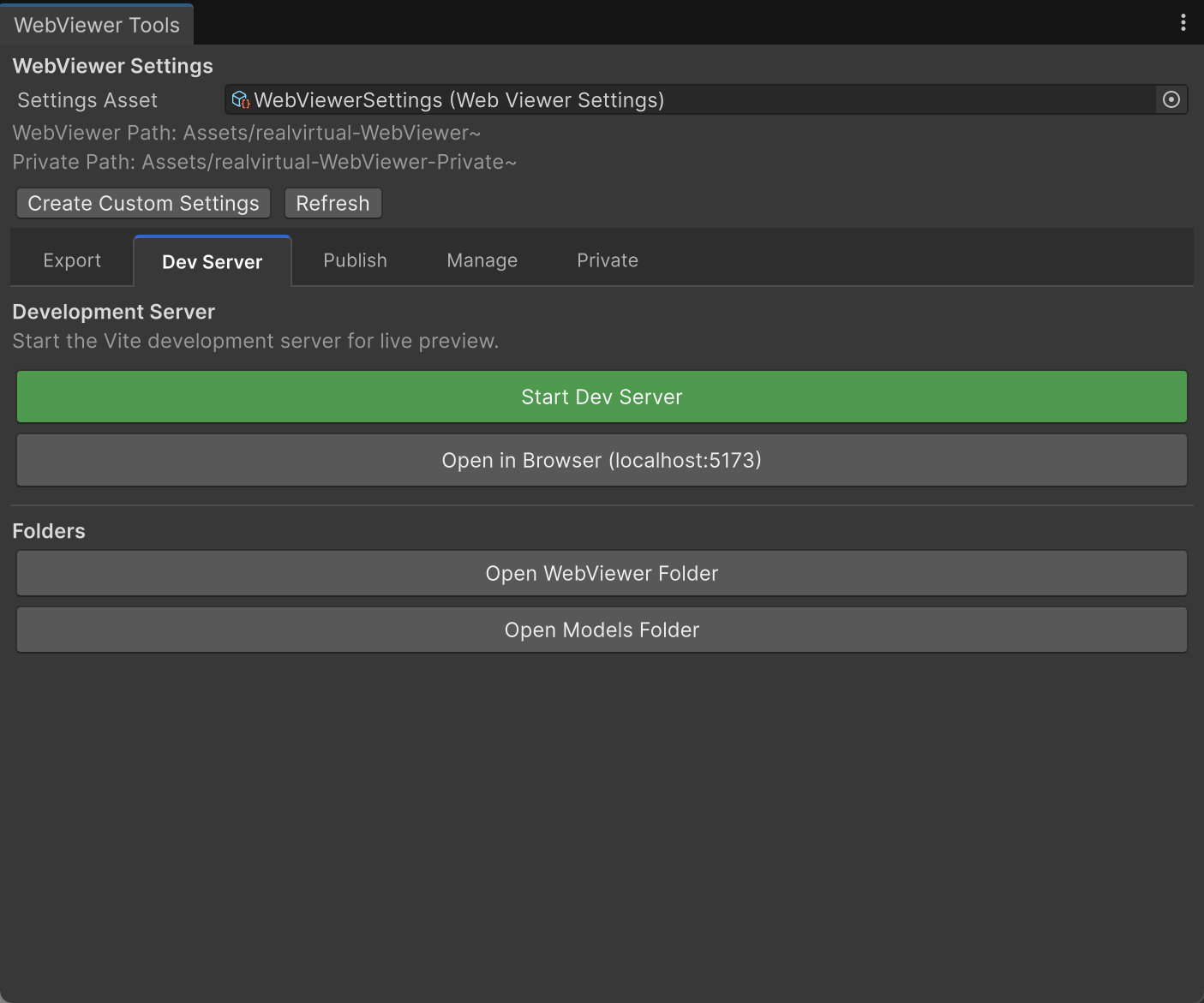Start the Vite dev server
Screen dimensions: 1204x1003
pyautogui.click(x=602, y=397)
